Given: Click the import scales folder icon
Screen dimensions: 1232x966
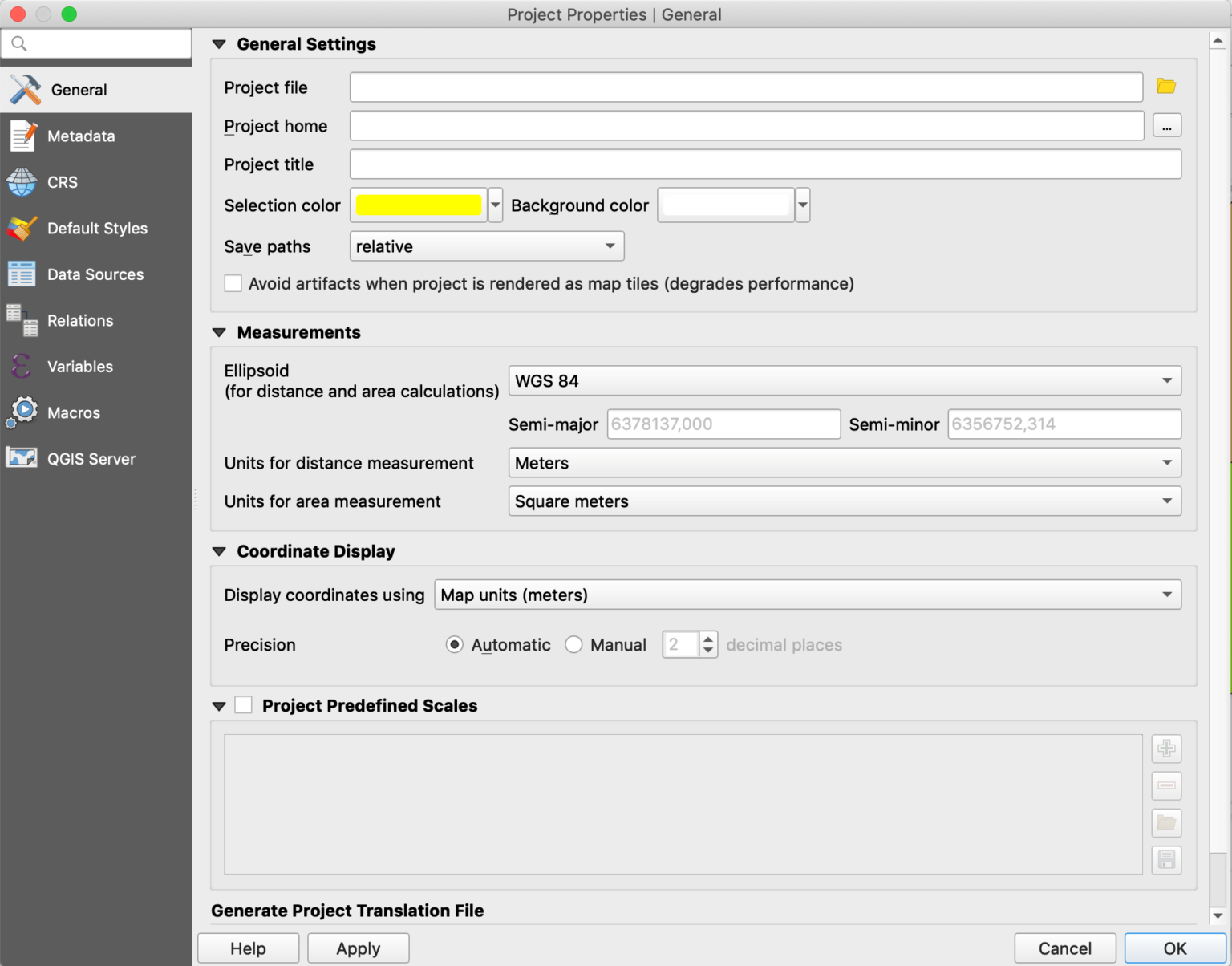Looking at the screenshot, I should 1166,823.
